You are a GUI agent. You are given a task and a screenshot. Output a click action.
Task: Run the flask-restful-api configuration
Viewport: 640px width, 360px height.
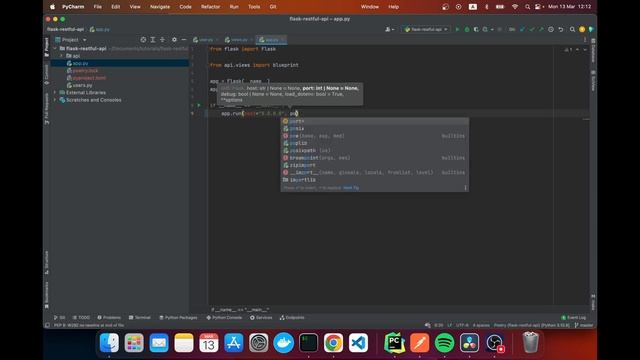pyautogui.click(x=457, y=29)
